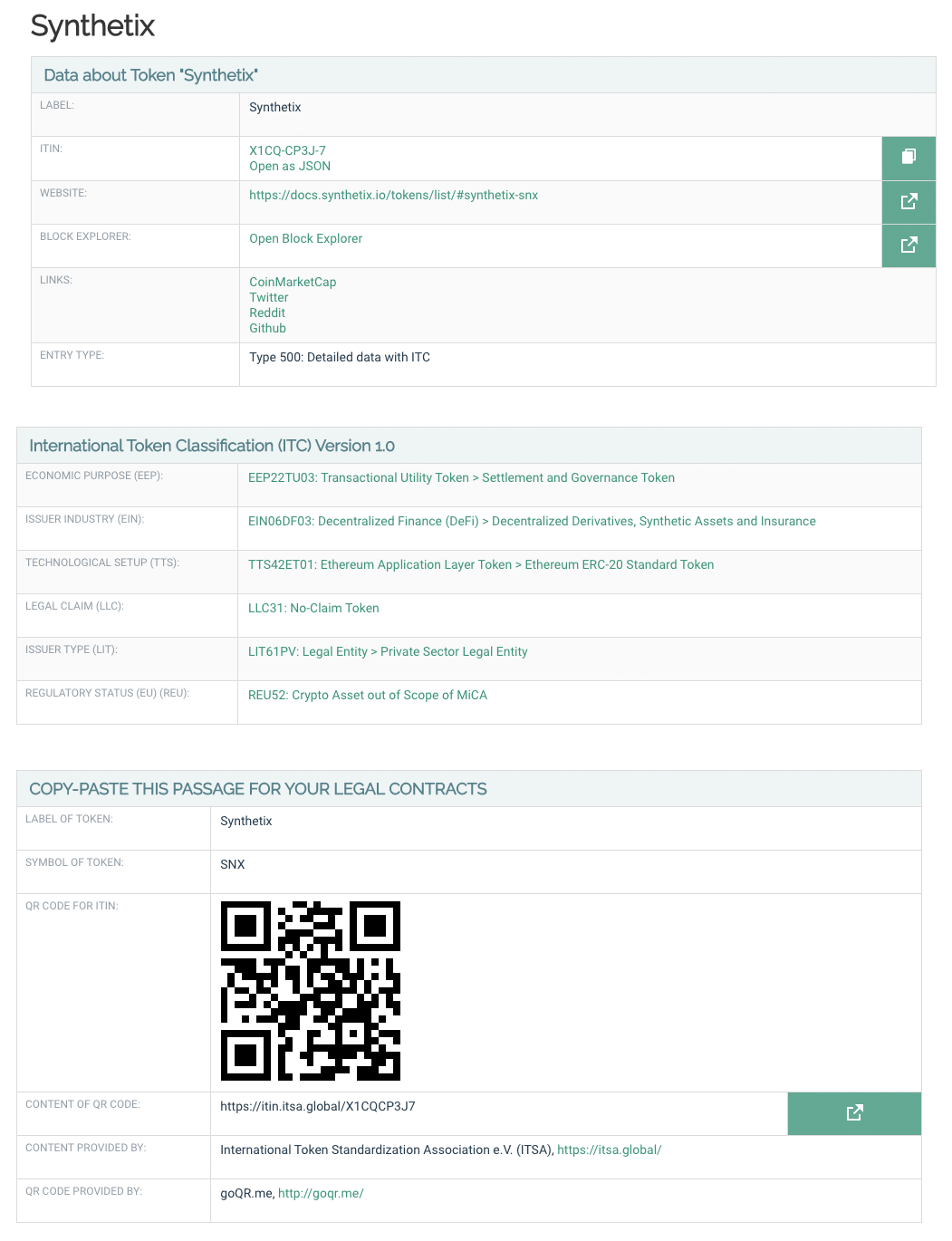The height and width of the screenshot is (1241, 952).
Task: Select the QR content URL text
Action: [x=318, y=1106]
